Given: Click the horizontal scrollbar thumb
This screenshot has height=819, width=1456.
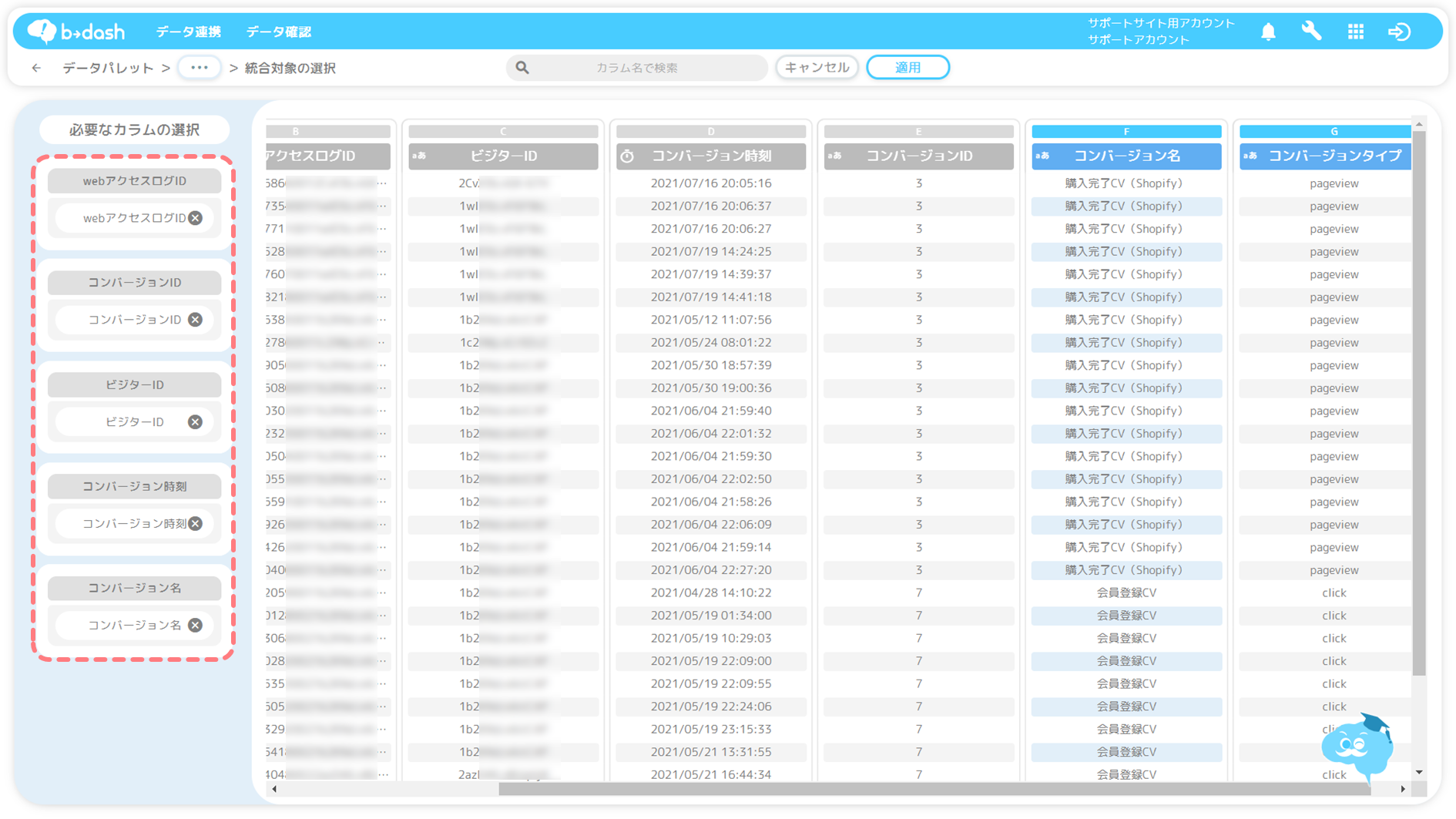Looking at the screenshot, I should (x=933, y=789).
